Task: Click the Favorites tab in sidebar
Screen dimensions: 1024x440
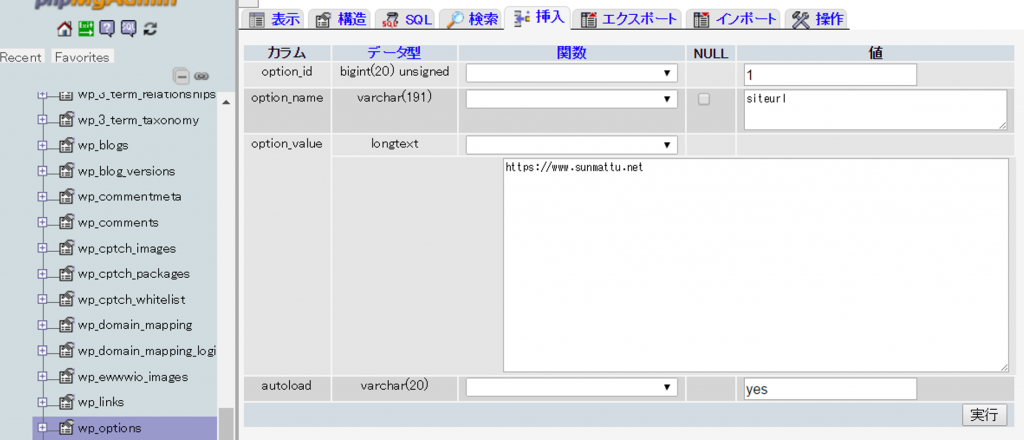Action: click(x=82, y=57)
